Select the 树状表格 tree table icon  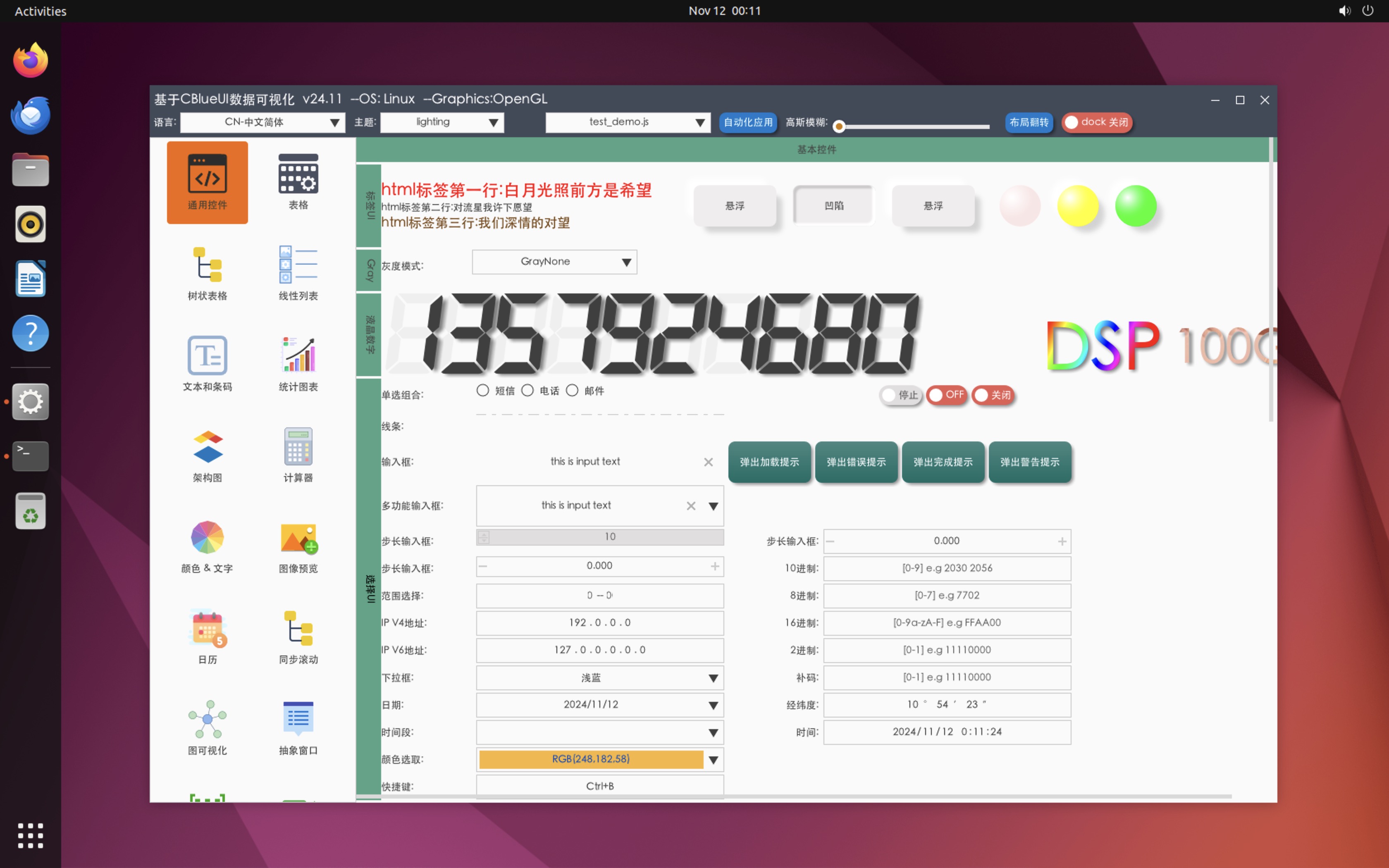point(207,273)
